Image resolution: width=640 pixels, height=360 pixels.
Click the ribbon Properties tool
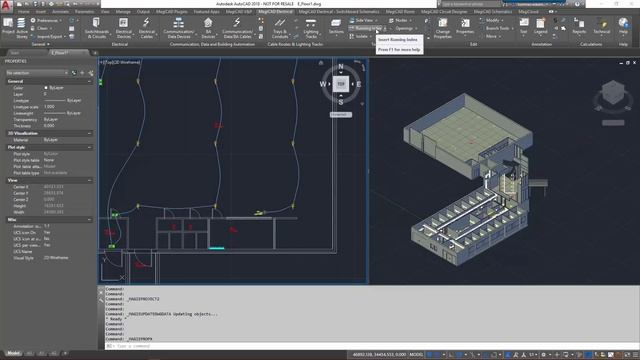(x=465, y=26)
